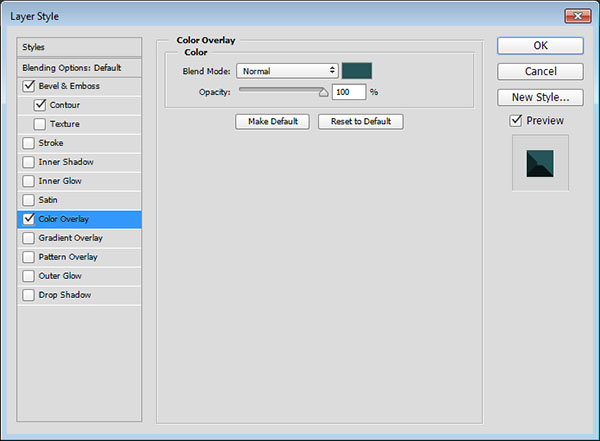The image size is (600, 441).
Task: Open the Blend Mode dropdown
Action: (x=287, y=71)
